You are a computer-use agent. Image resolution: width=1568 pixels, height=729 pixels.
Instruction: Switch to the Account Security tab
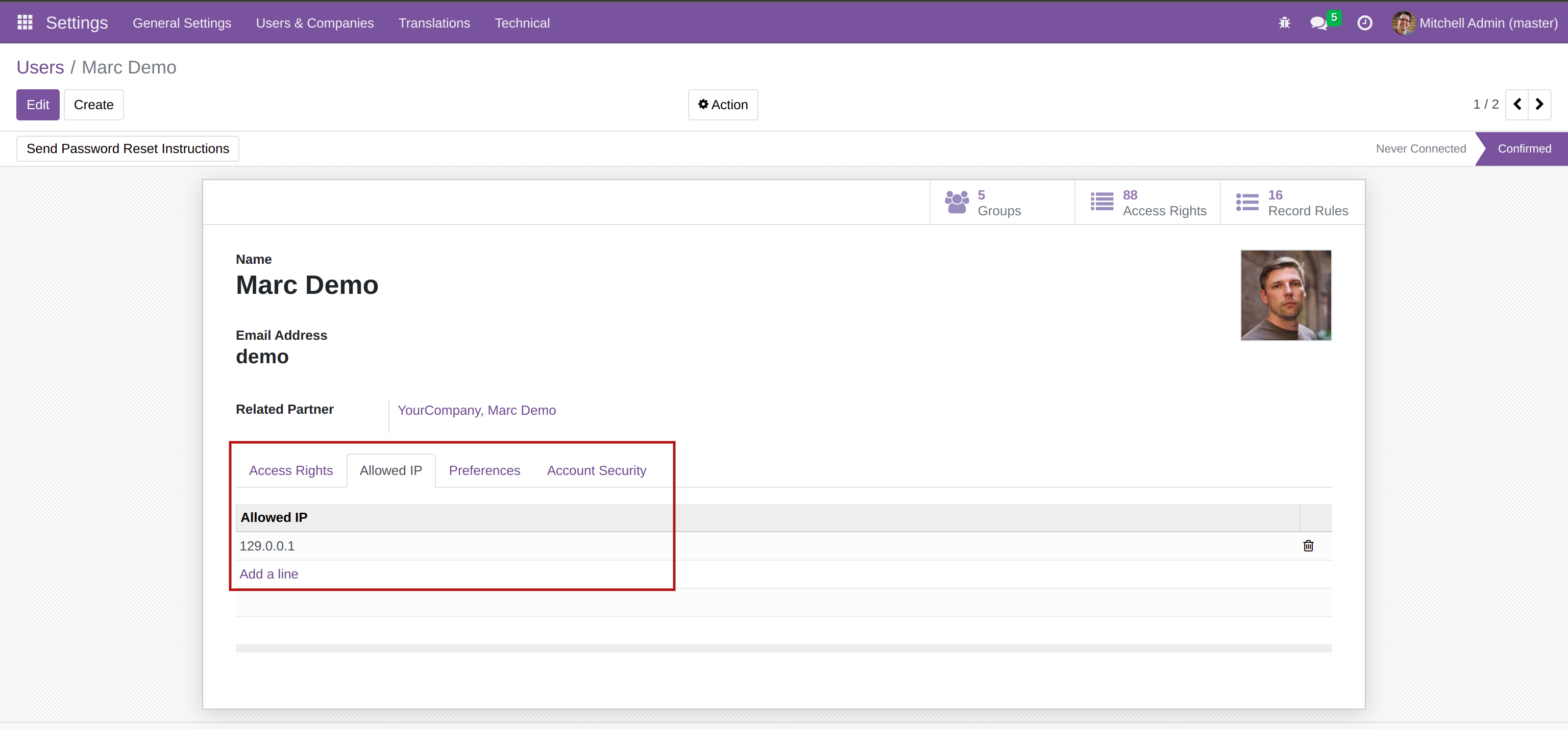point(596,470)
